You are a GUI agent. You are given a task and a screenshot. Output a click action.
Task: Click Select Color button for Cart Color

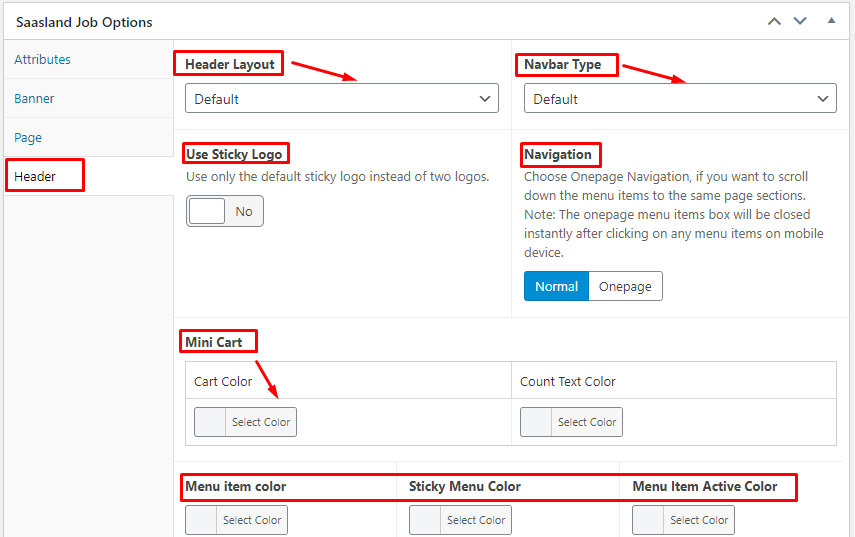[x=261, y=422]
